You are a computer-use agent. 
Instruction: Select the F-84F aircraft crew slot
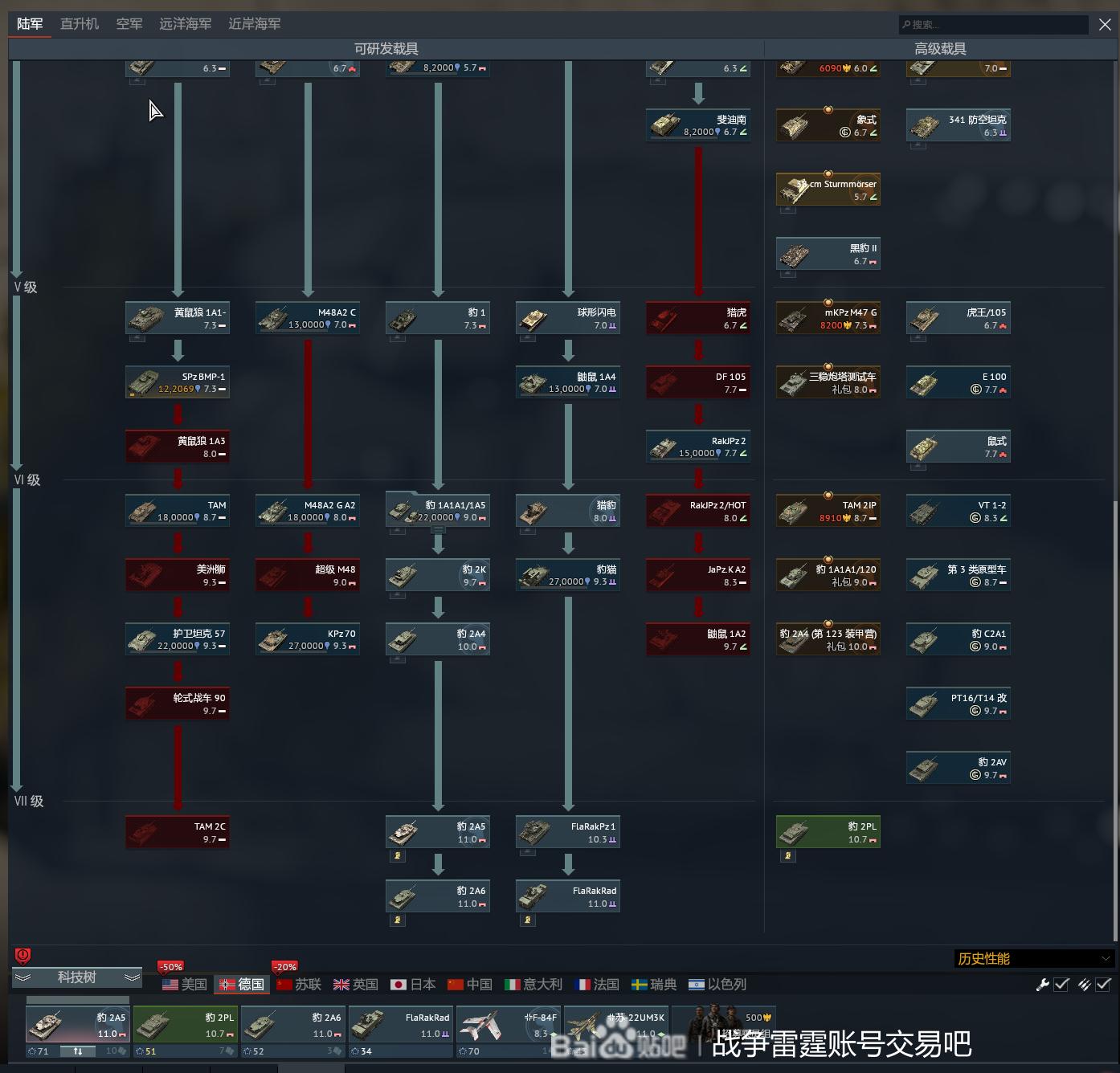pyautogui.click(x=509, y=1025)
